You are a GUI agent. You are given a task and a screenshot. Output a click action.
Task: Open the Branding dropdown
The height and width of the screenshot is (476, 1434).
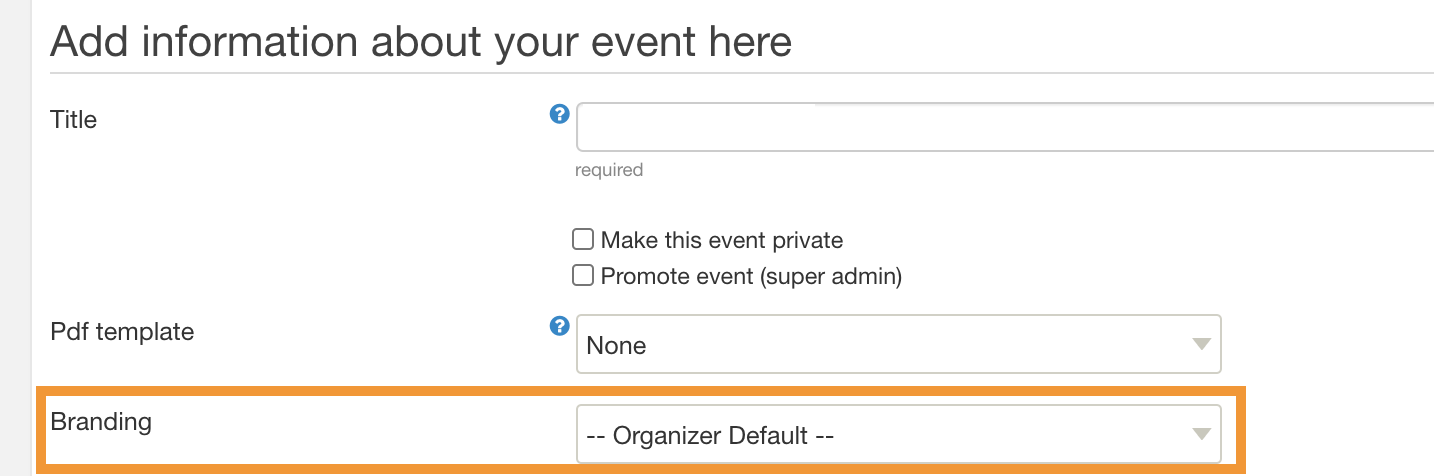(898, 434)
